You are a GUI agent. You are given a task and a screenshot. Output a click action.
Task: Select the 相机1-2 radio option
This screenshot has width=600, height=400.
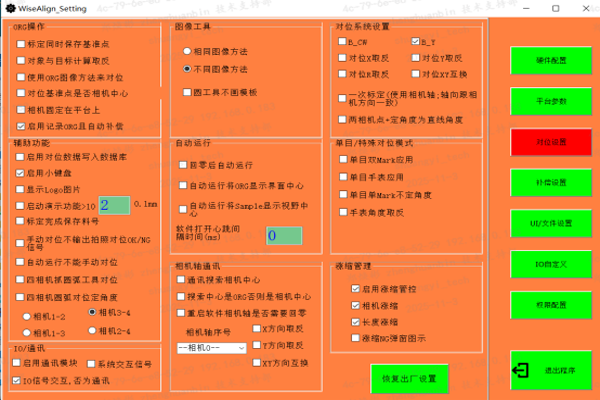click(x=26, y=316)
